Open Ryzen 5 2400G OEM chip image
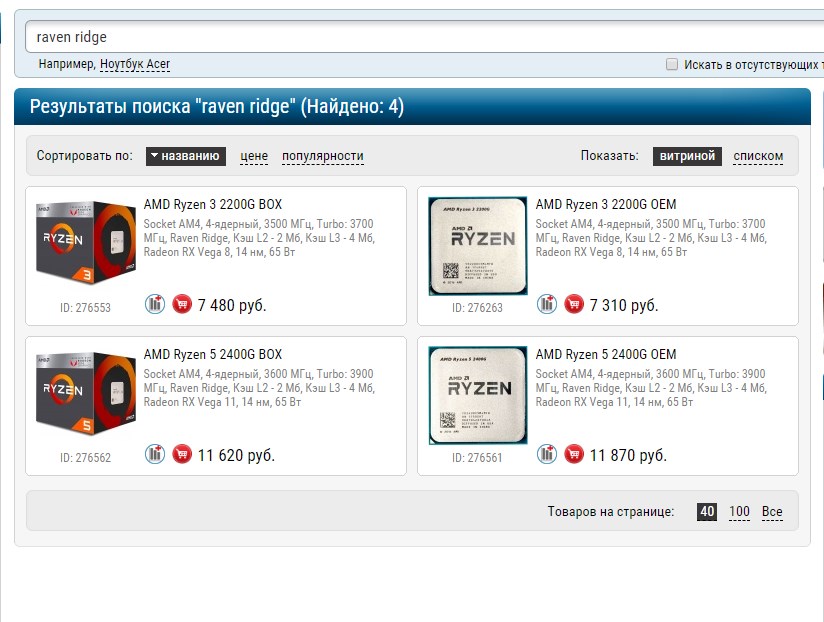The width and height of the screenshot is (824, 622). 478,396
